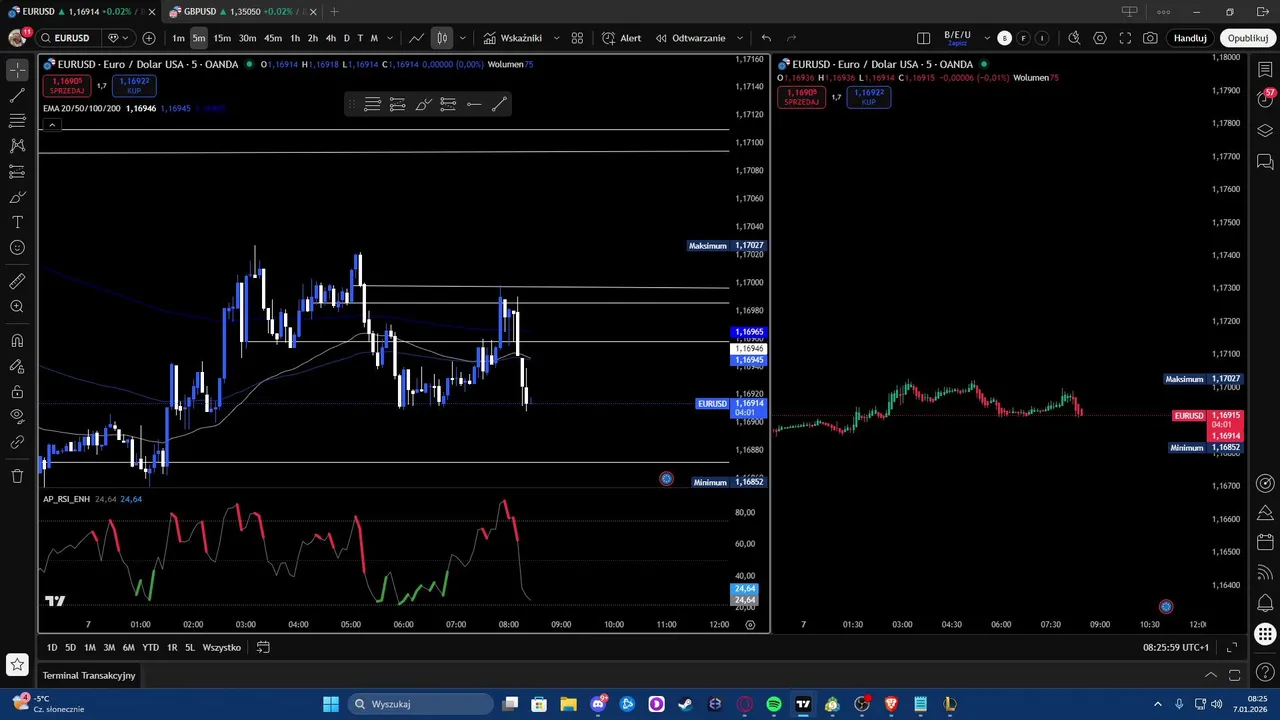Screen dimensions: 1280x720
Task: Expand favorite indicators dropdown arrow
Action: [556, 38]
